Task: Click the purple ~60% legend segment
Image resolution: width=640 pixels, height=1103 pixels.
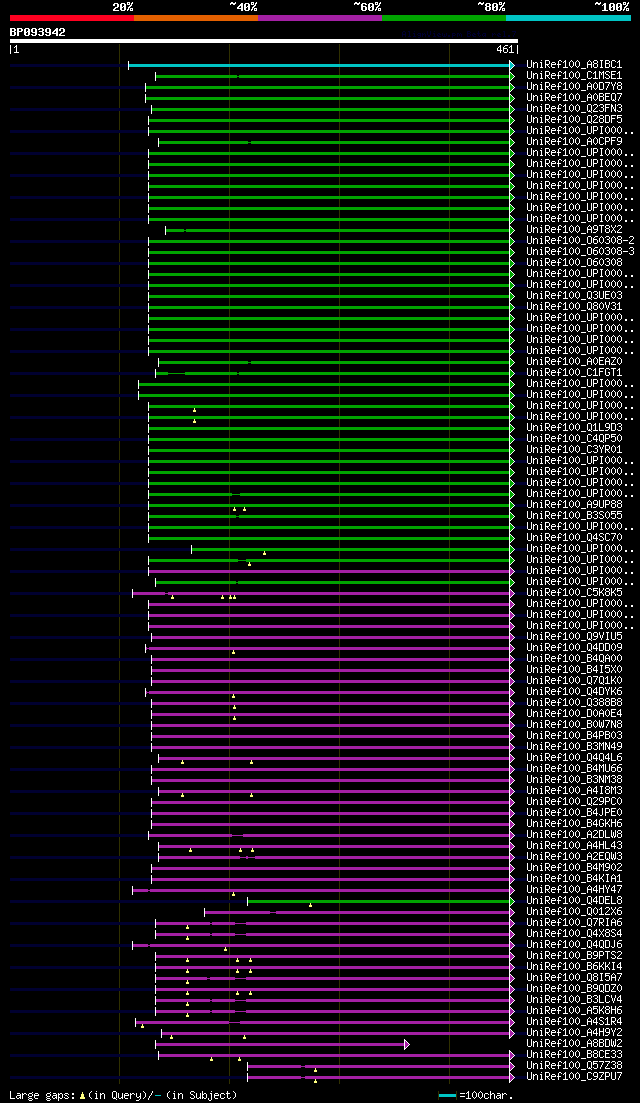Action: click(x=320, y=18)
